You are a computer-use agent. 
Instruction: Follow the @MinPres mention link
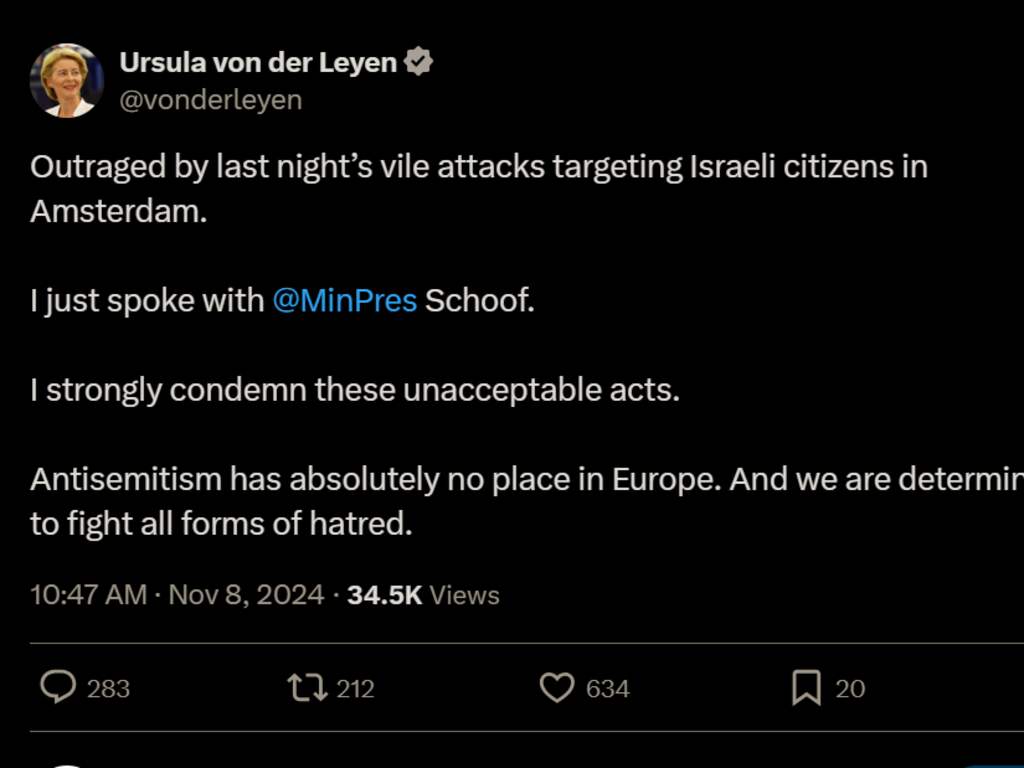(x=344, y=300)
